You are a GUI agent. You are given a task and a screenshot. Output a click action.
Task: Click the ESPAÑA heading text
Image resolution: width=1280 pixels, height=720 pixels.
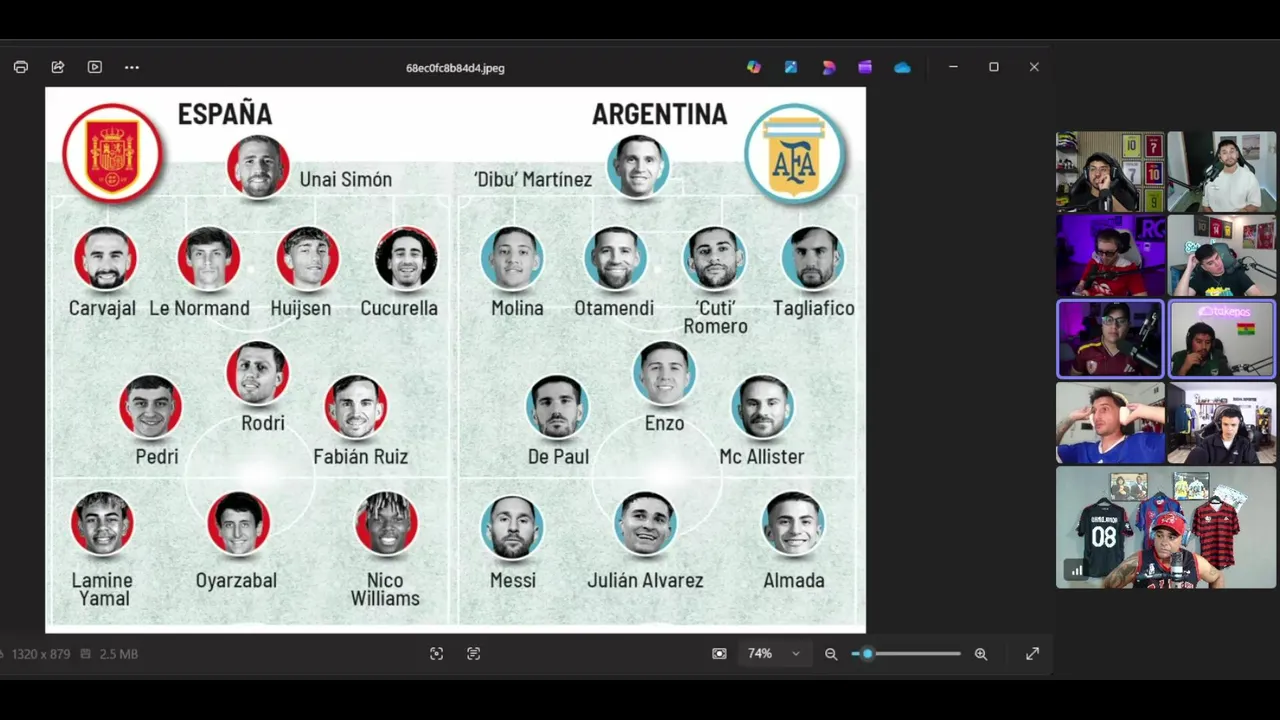225,114
